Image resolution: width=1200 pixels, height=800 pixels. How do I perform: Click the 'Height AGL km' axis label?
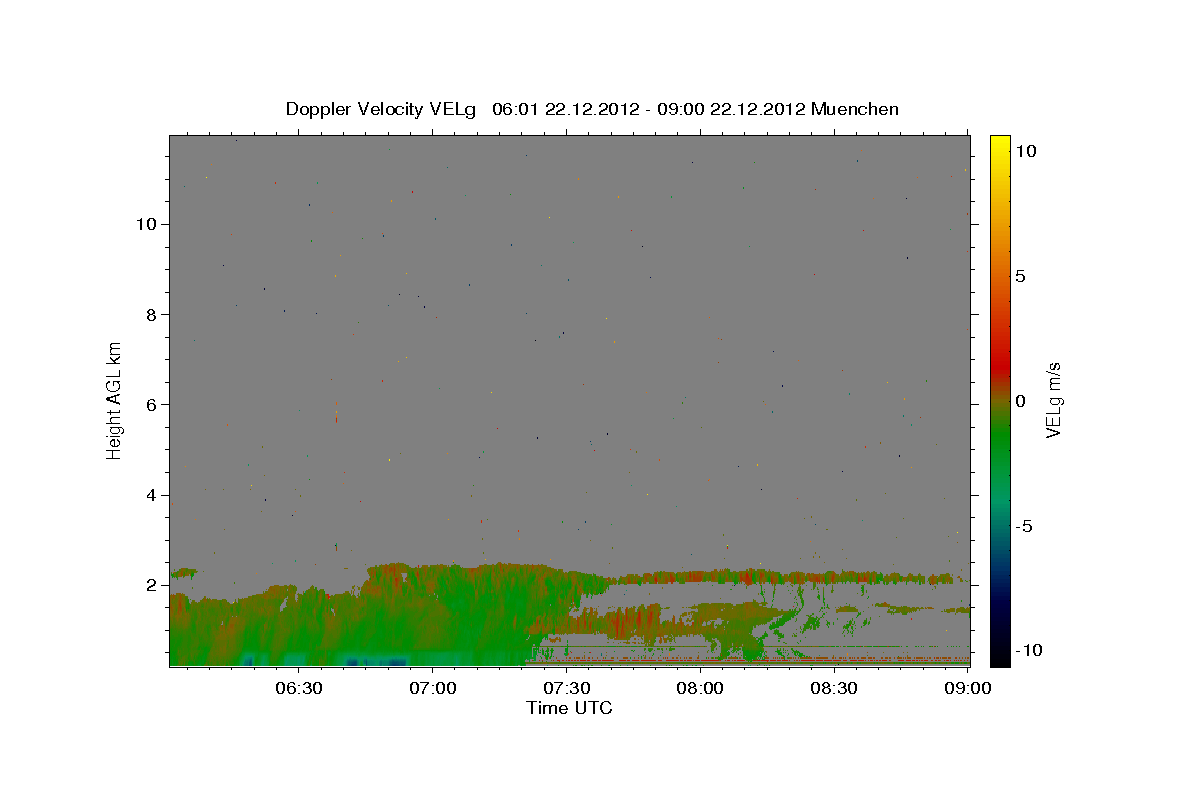(x=115, y=400)
